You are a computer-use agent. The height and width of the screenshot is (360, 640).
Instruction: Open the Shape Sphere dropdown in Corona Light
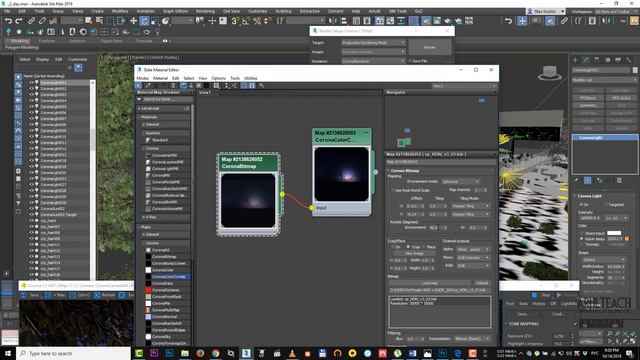(x=604, y=260)
